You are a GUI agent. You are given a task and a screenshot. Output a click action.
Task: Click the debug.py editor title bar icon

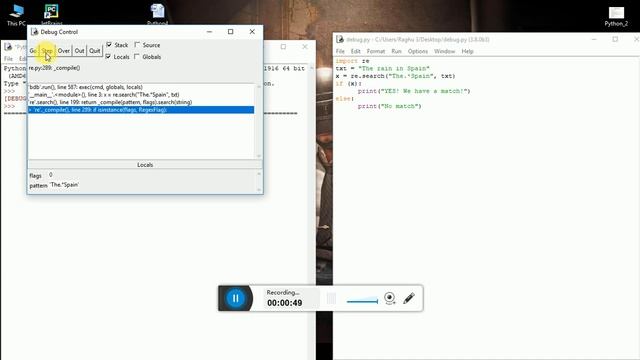[340, 39]
